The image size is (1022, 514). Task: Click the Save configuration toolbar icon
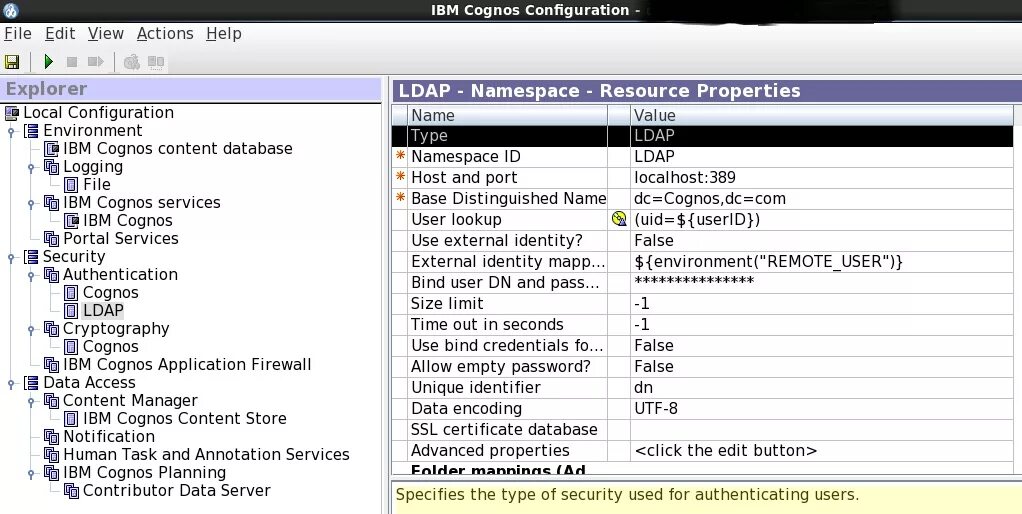click(12, 62)
